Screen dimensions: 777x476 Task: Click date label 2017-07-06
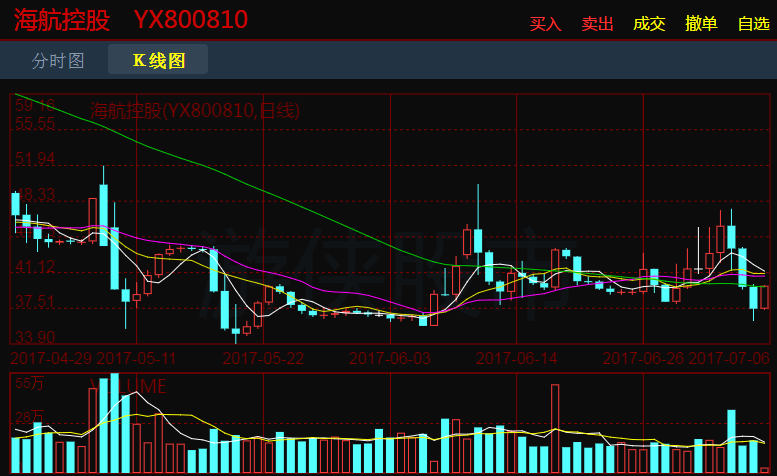point(729,358)
